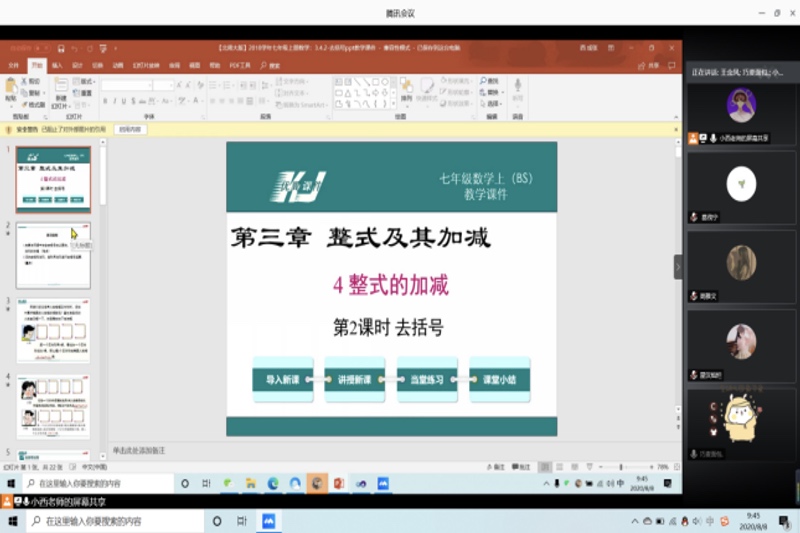Click the Save icon in quick access toolbar
The image size is (800, 533).
click(x=61, y=48)
